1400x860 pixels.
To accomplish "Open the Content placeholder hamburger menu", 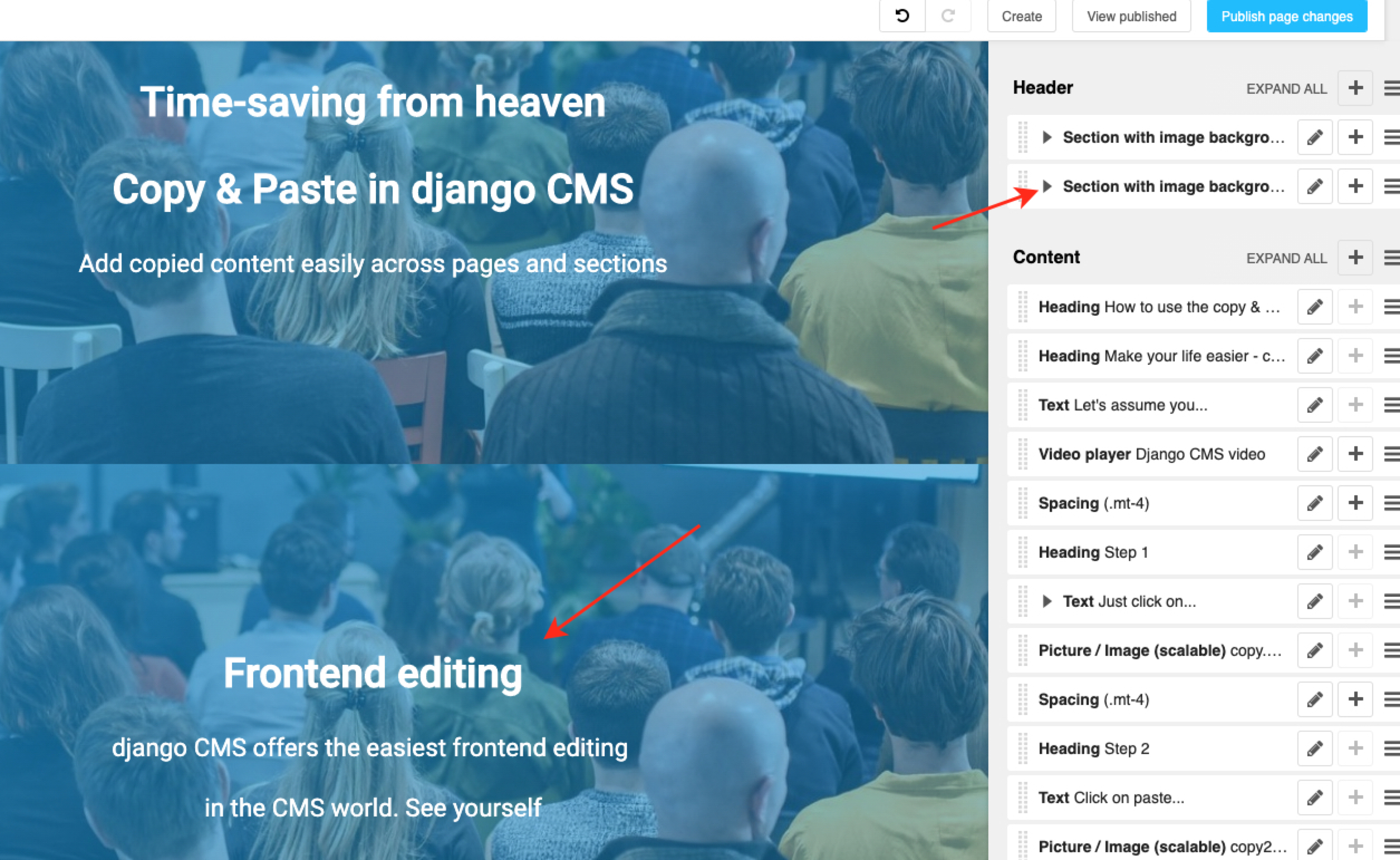I will [1392, 258].
